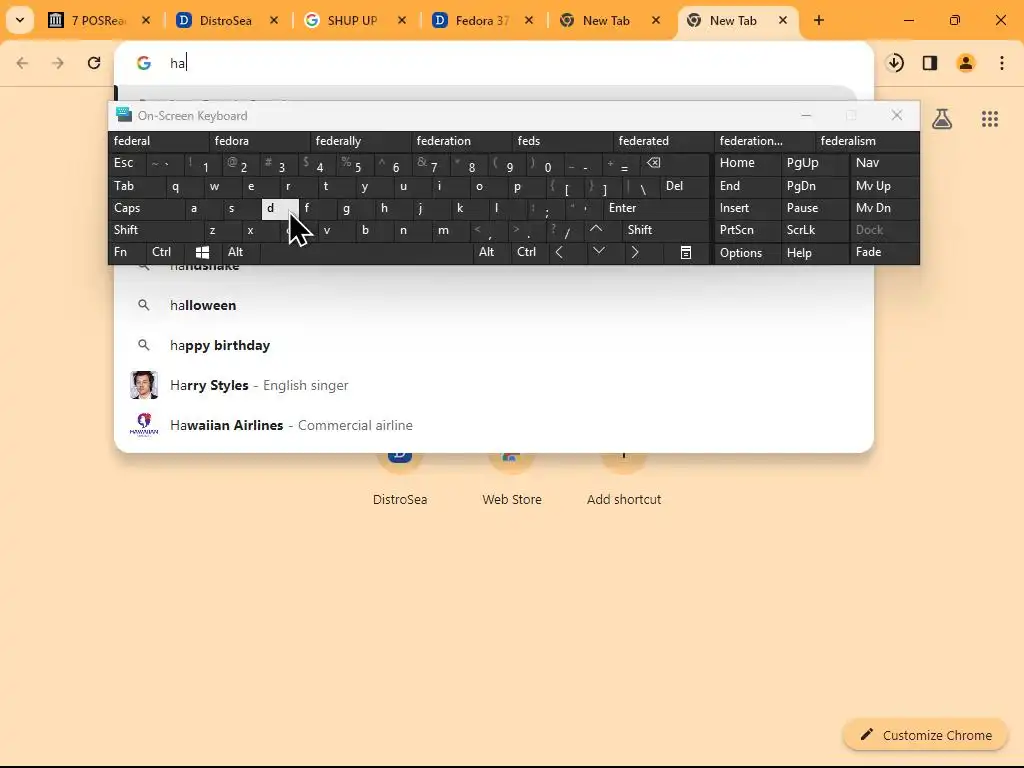Click the On-Screen Keyboard app icon

tap(123, 115)
